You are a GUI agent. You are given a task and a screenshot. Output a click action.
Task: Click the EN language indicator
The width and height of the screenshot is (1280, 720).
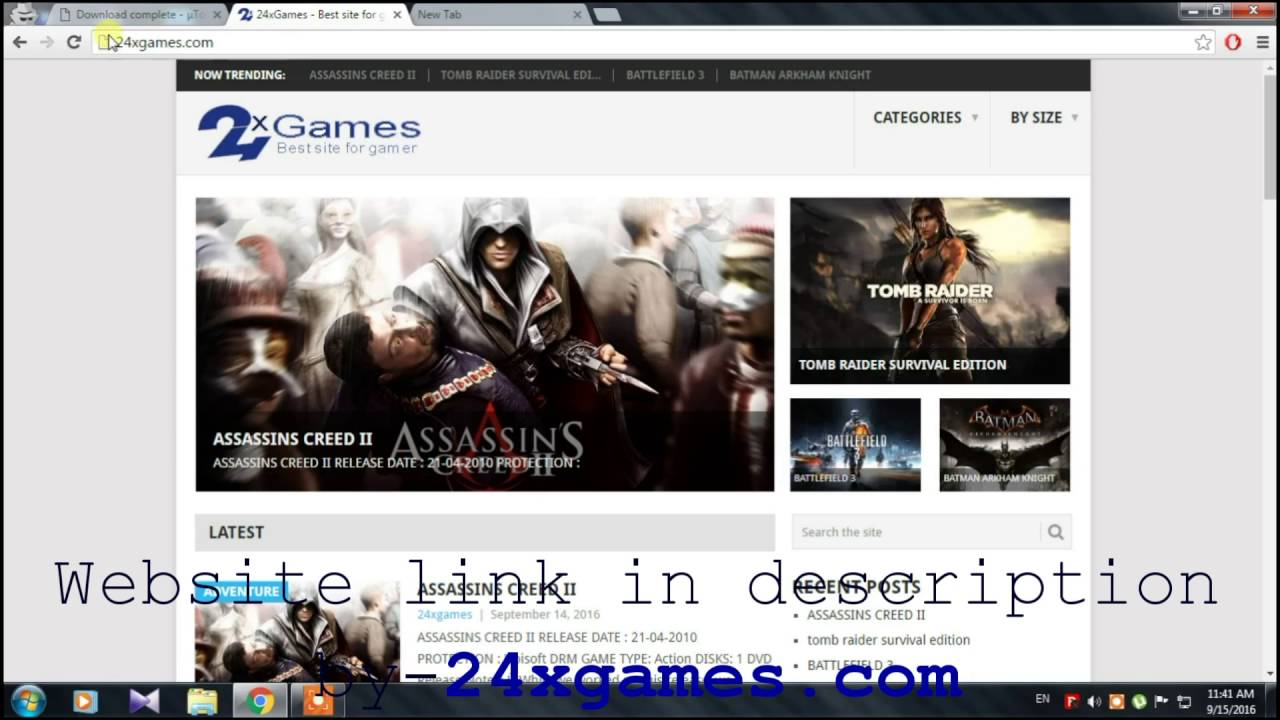coord(1043,699)
